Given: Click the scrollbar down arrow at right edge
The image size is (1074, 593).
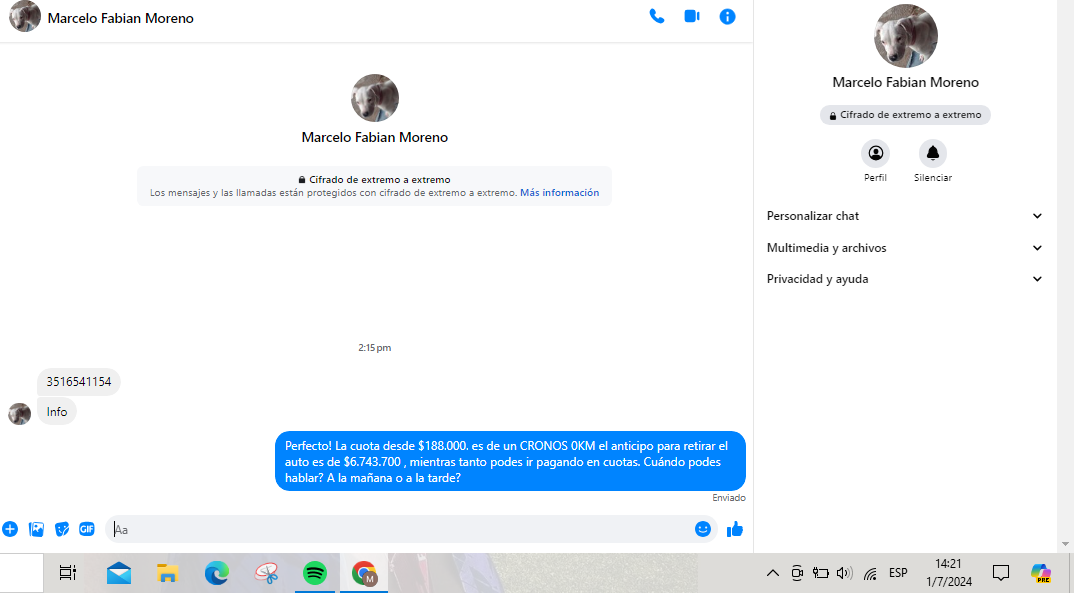Looking at the screenshot, I should [x=1065, y=544].
